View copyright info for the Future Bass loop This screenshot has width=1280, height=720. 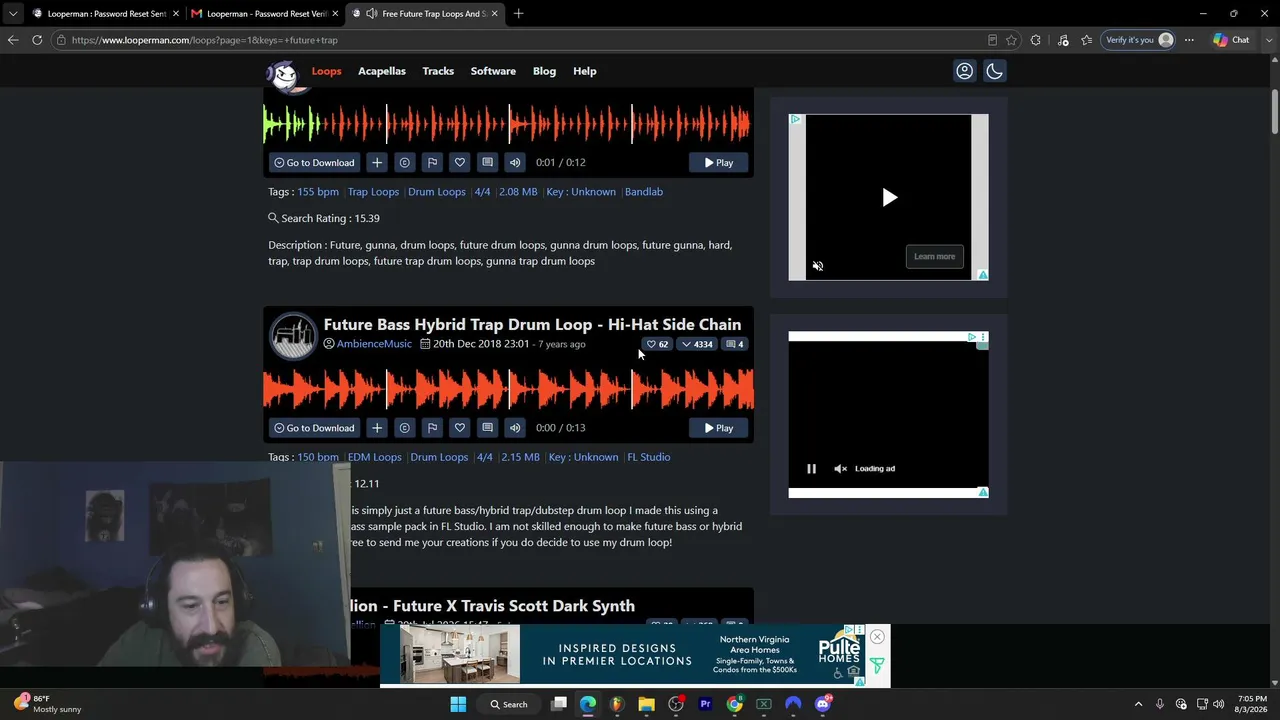(404, 427)
